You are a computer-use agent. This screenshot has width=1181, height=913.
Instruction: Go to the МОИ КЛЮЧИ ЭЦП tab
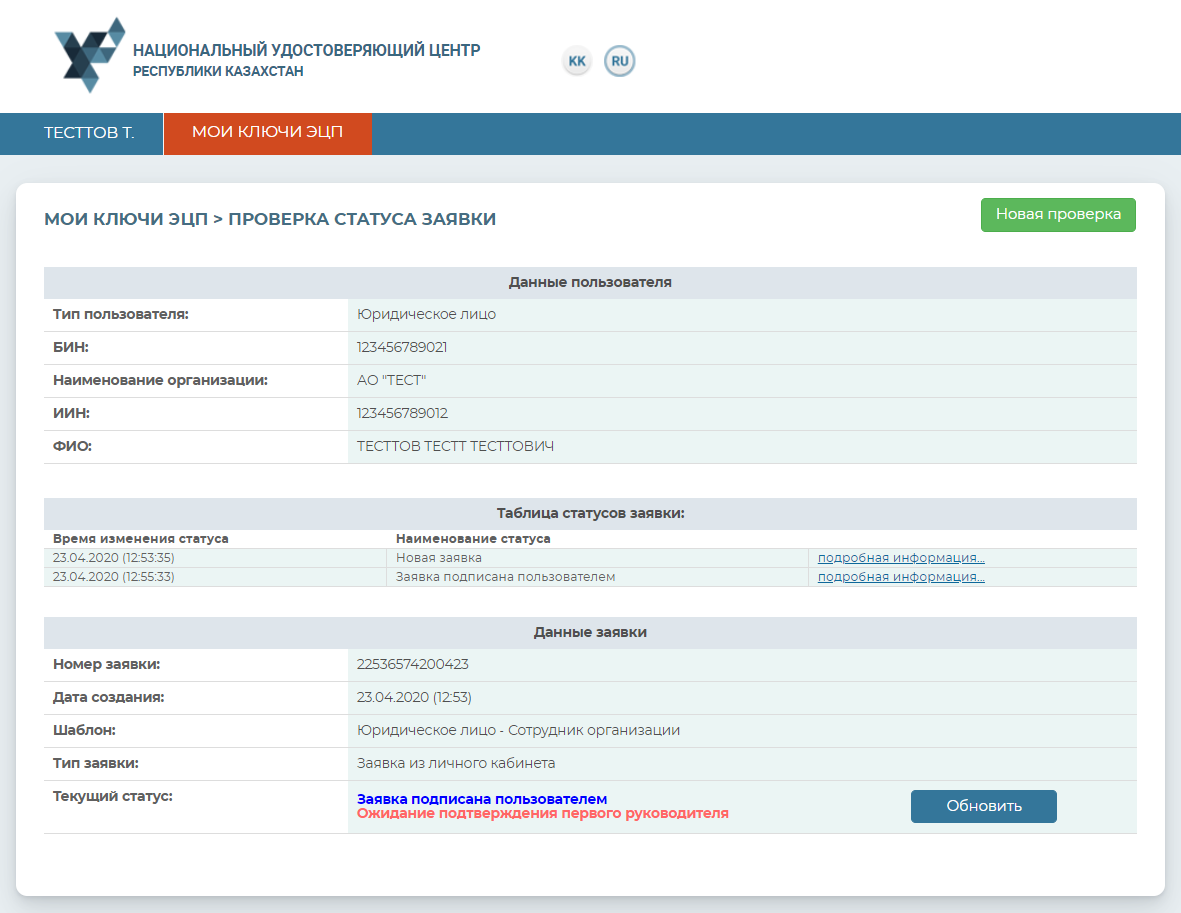coord(267,134)
